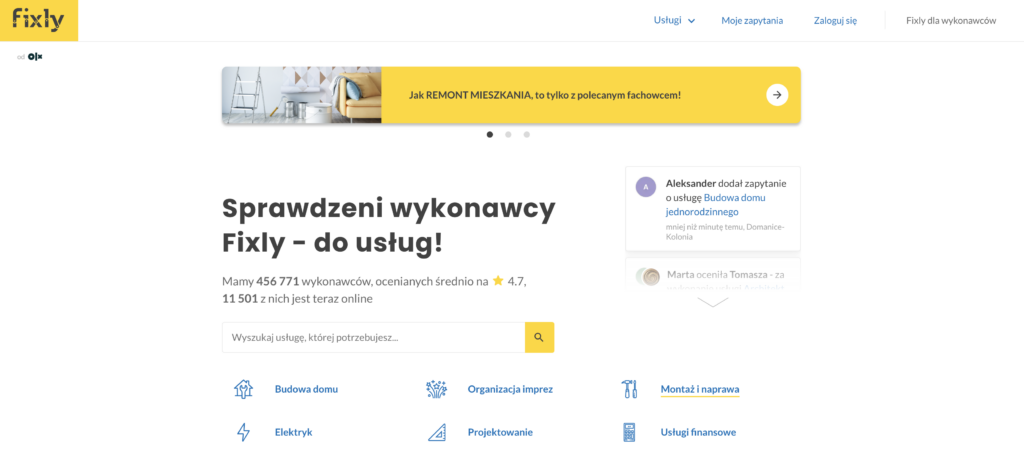Screen dimensions: 1024x460
Task: Click the Usługi finansowe calculator icon
Action: [x=629, y=433]
